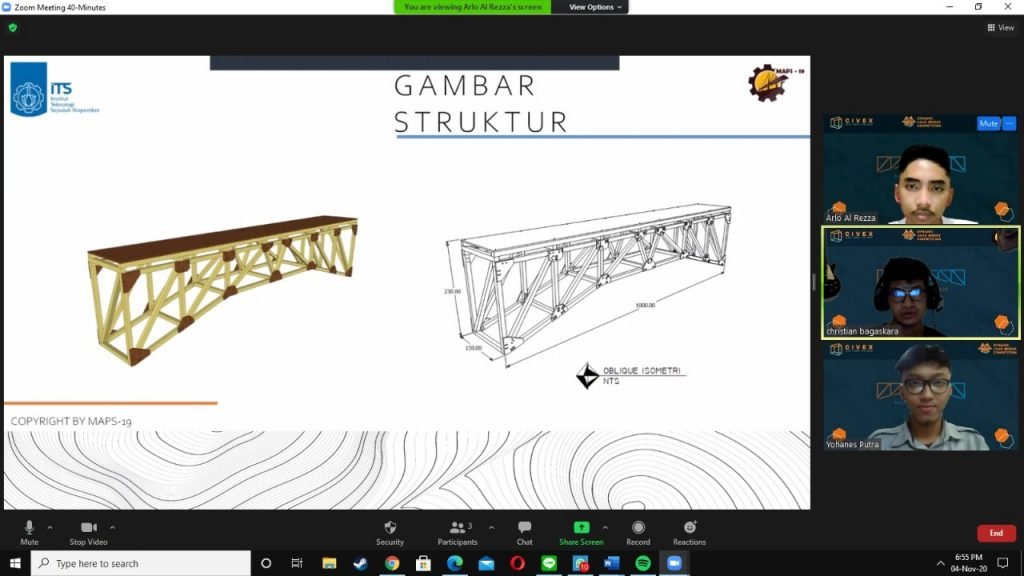Click the encryption shield icon top left
The image size is (1024, 576).
click(x=11, y=28)
